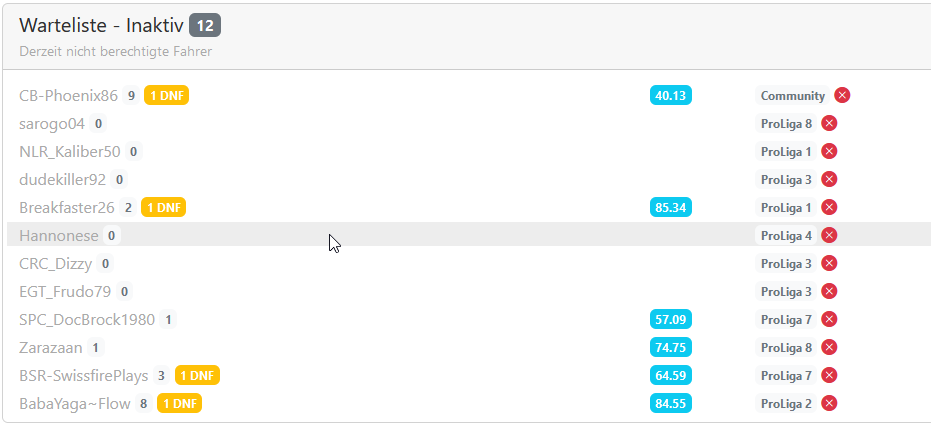Open driver profile BabaYaga~Flow
This screenshot has width=931, height=443.
(75, 404)
